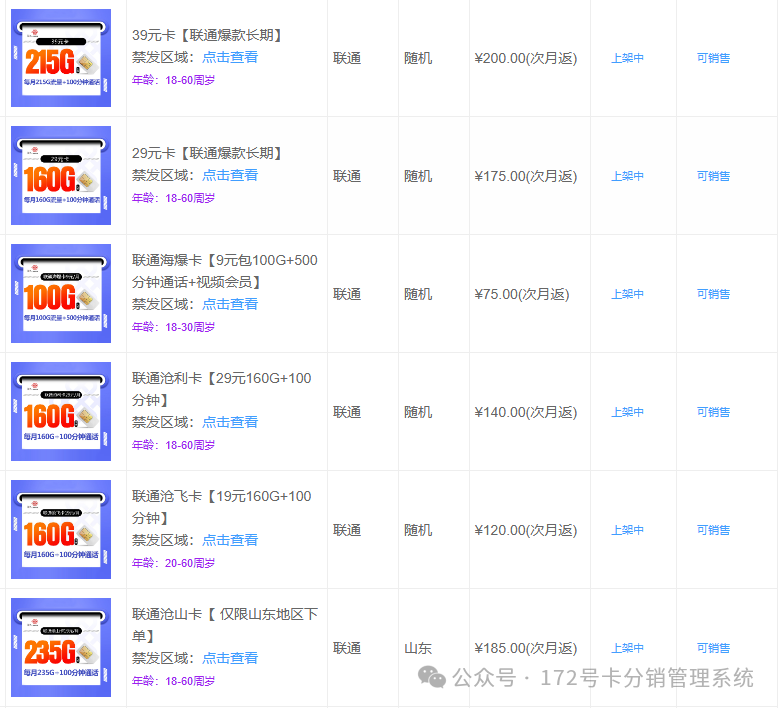The height and width of the screenshot is (708, 778).
Task: Click 可销售 in the 39元卡 row
Action: (713, 58)
